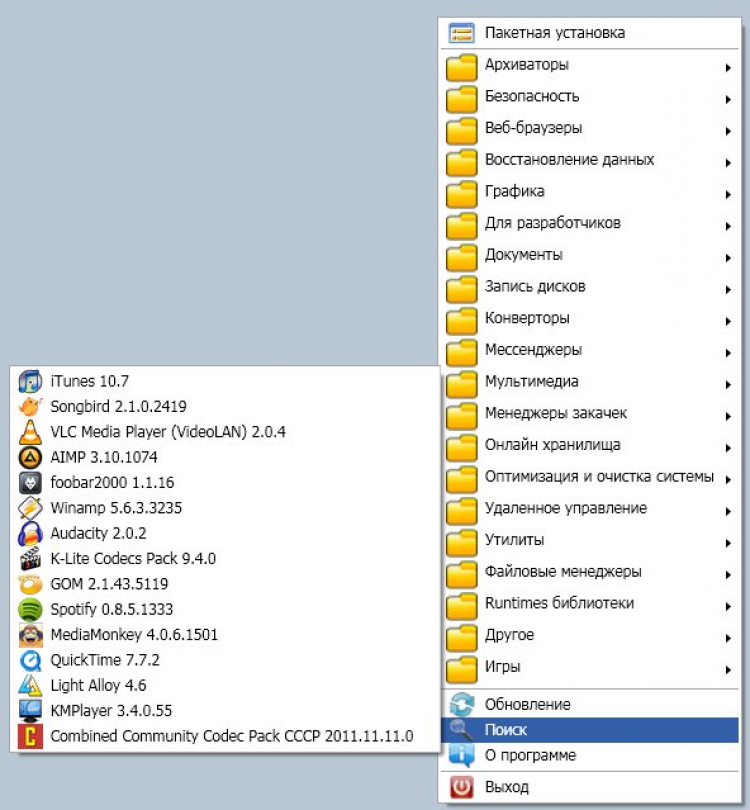Click the red CCCP codec pack icon

[x=30, y=736]
